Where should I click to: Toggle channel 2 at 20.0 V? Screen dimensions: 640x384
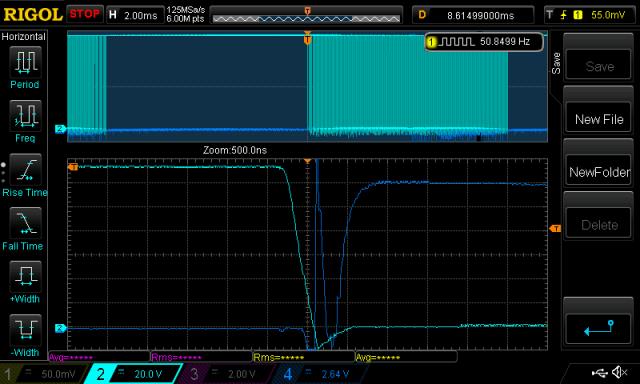[x=133, y=374]
